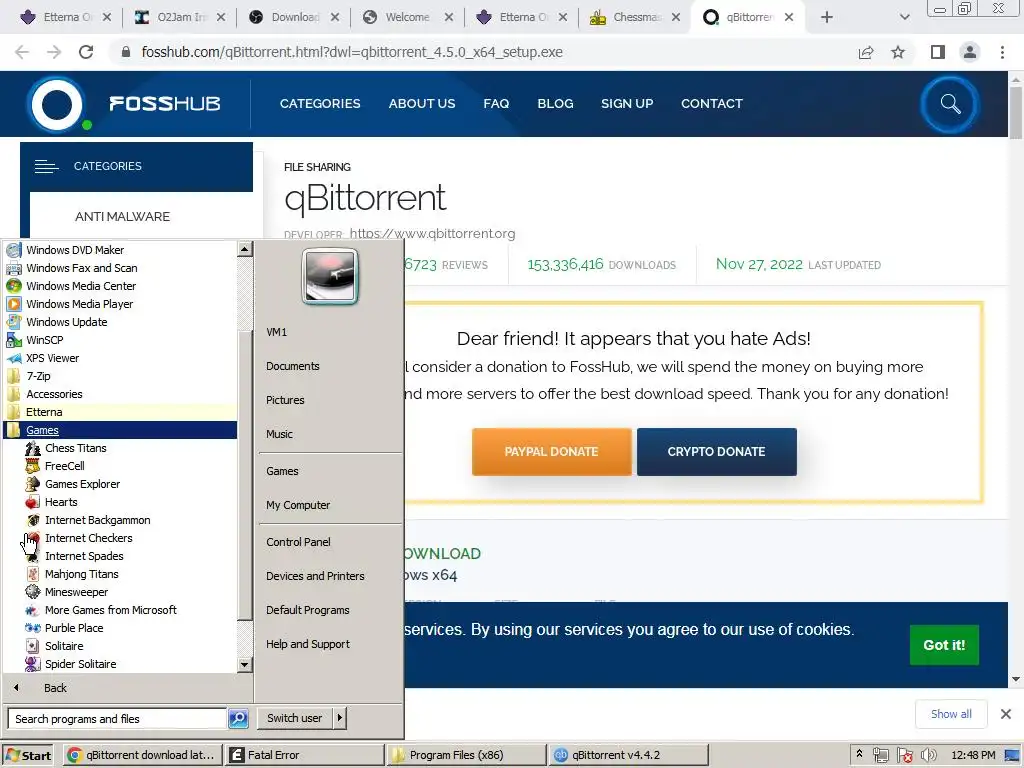The height and width of the screenshot is (768, 1024).
Task: Click the Chrome address bar
Action: click(x=483, y=52)
